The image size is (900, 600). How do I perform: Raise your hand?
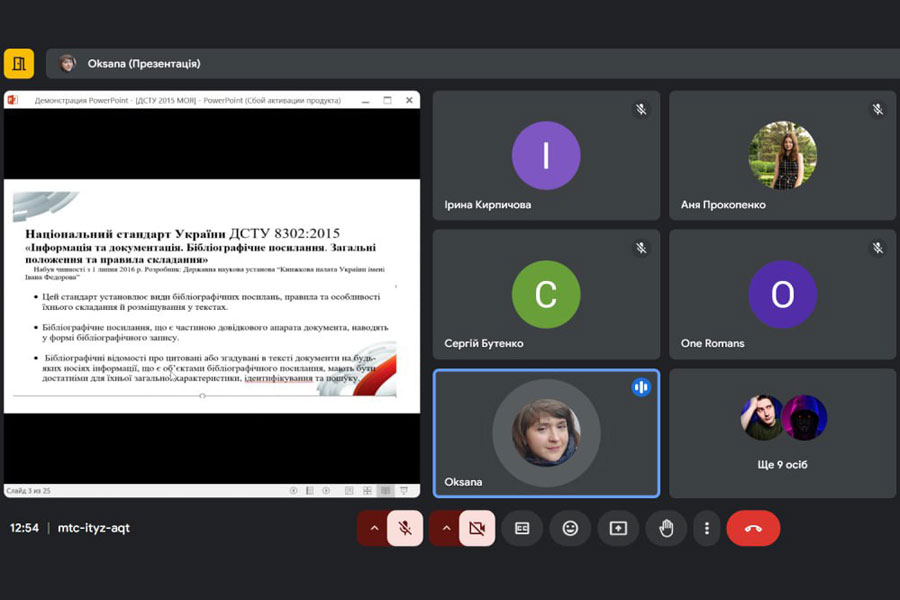[666, 528]
